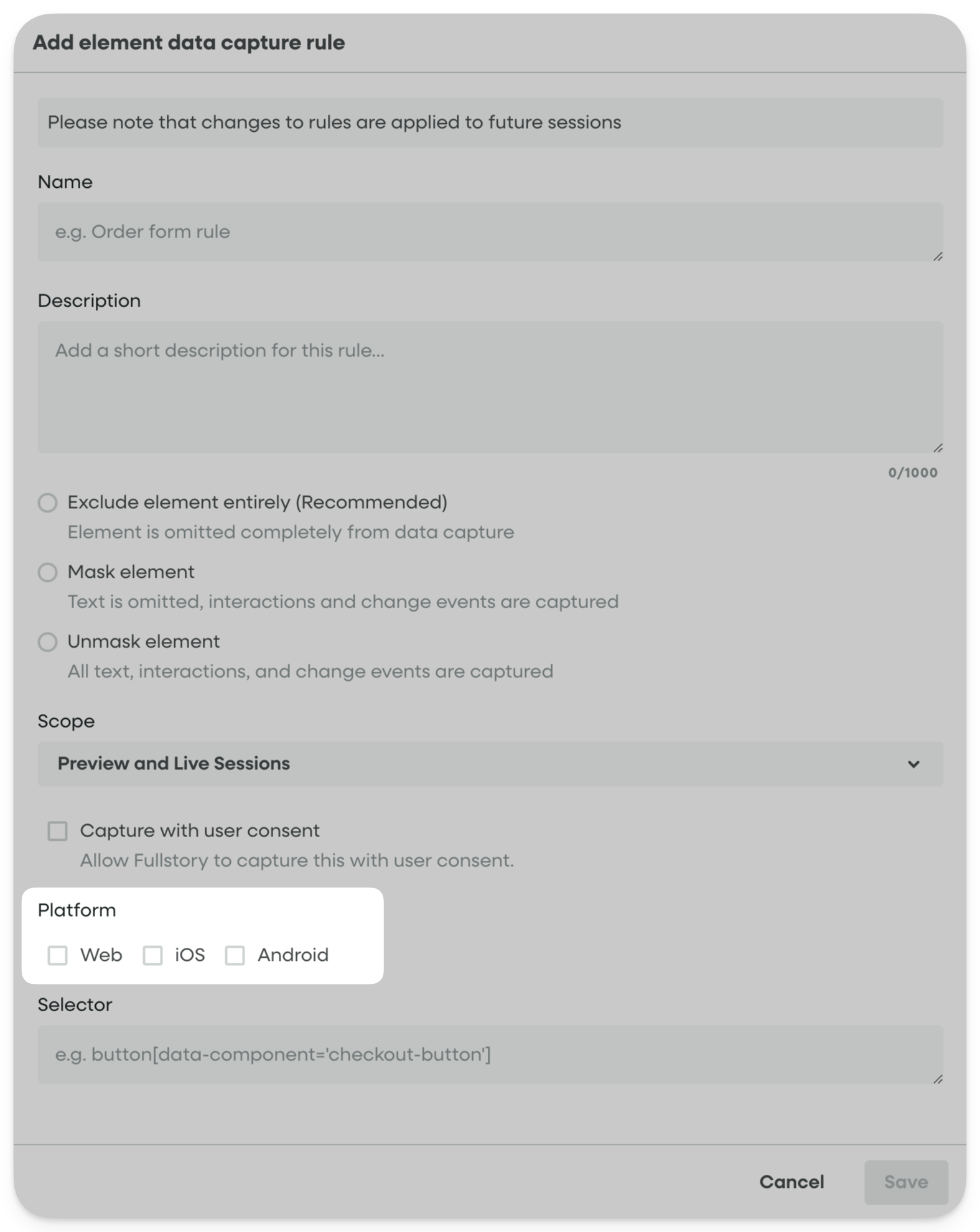Viewport: 980px width, 1232px height.
Task: Click the 0/1000 character counter
Action: pos(912,473)
